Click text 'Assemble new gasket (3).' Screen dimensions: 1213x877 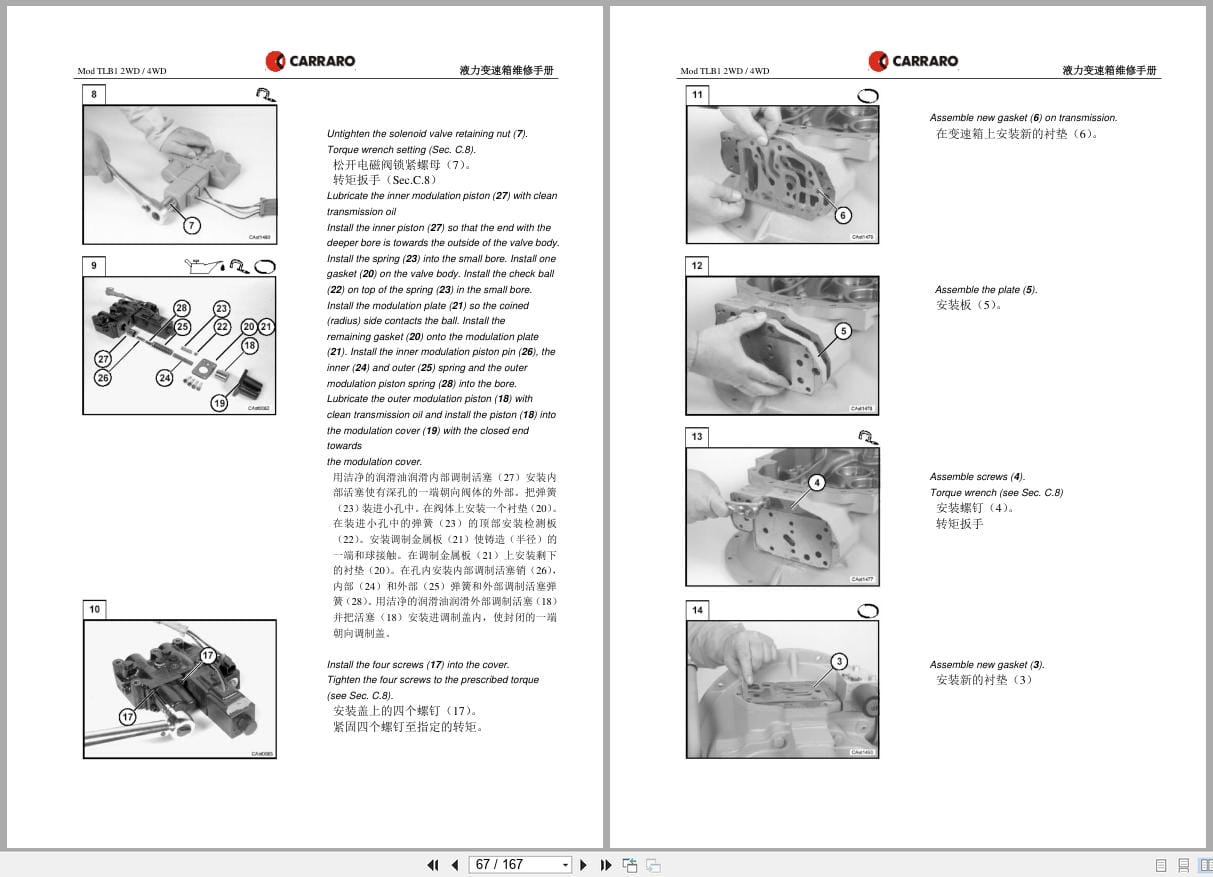pyautogui.click(x=987, y=664)
